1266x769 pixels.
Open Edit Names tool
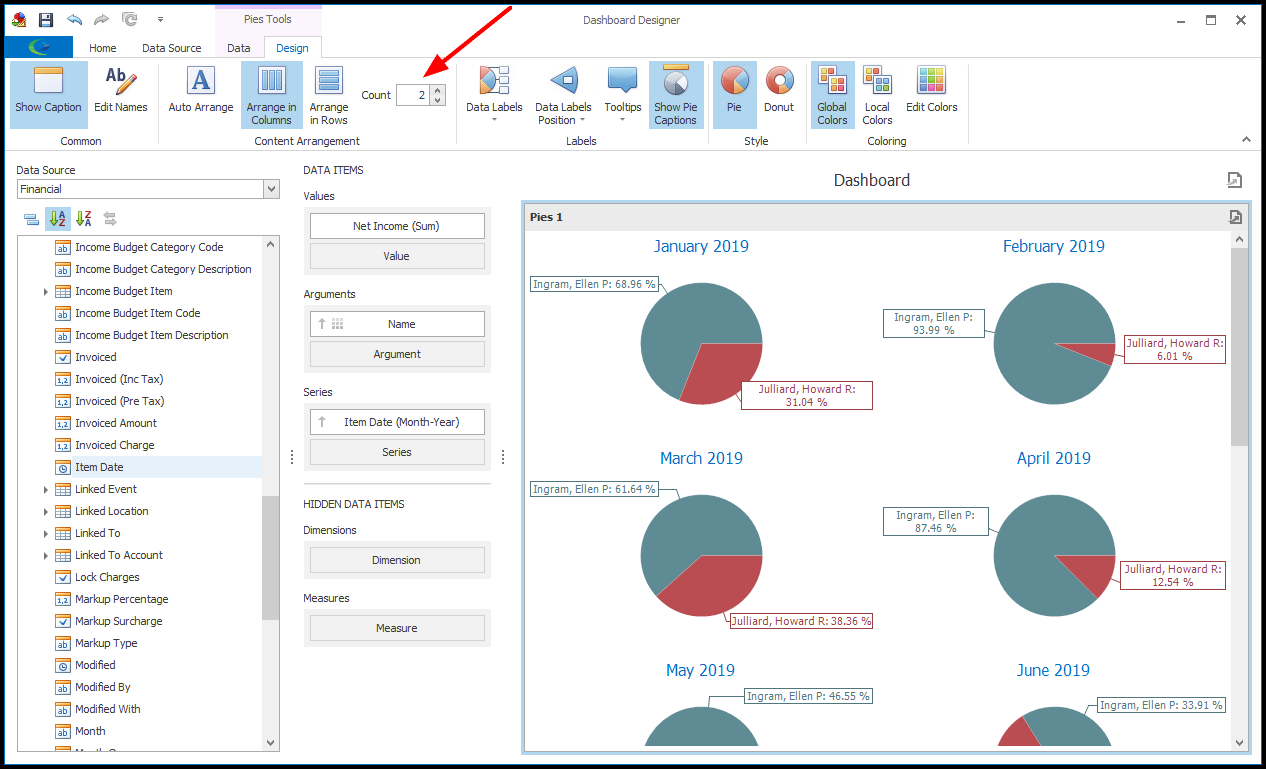pos(121,95)
